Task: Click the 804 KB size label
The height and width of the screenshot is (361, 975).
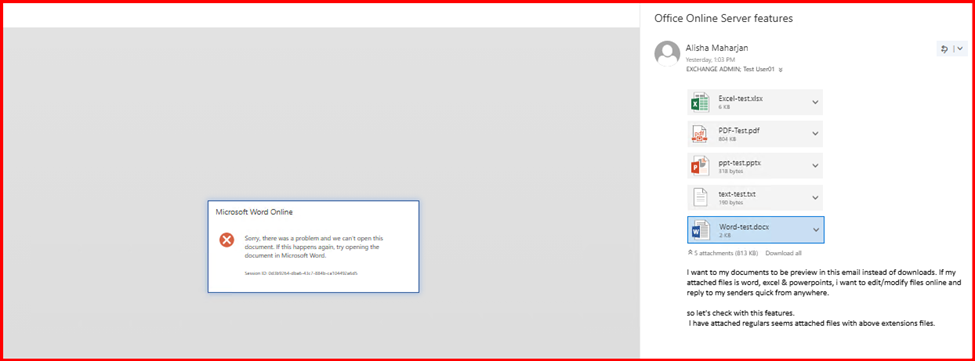Action: (x=728, y=139)
